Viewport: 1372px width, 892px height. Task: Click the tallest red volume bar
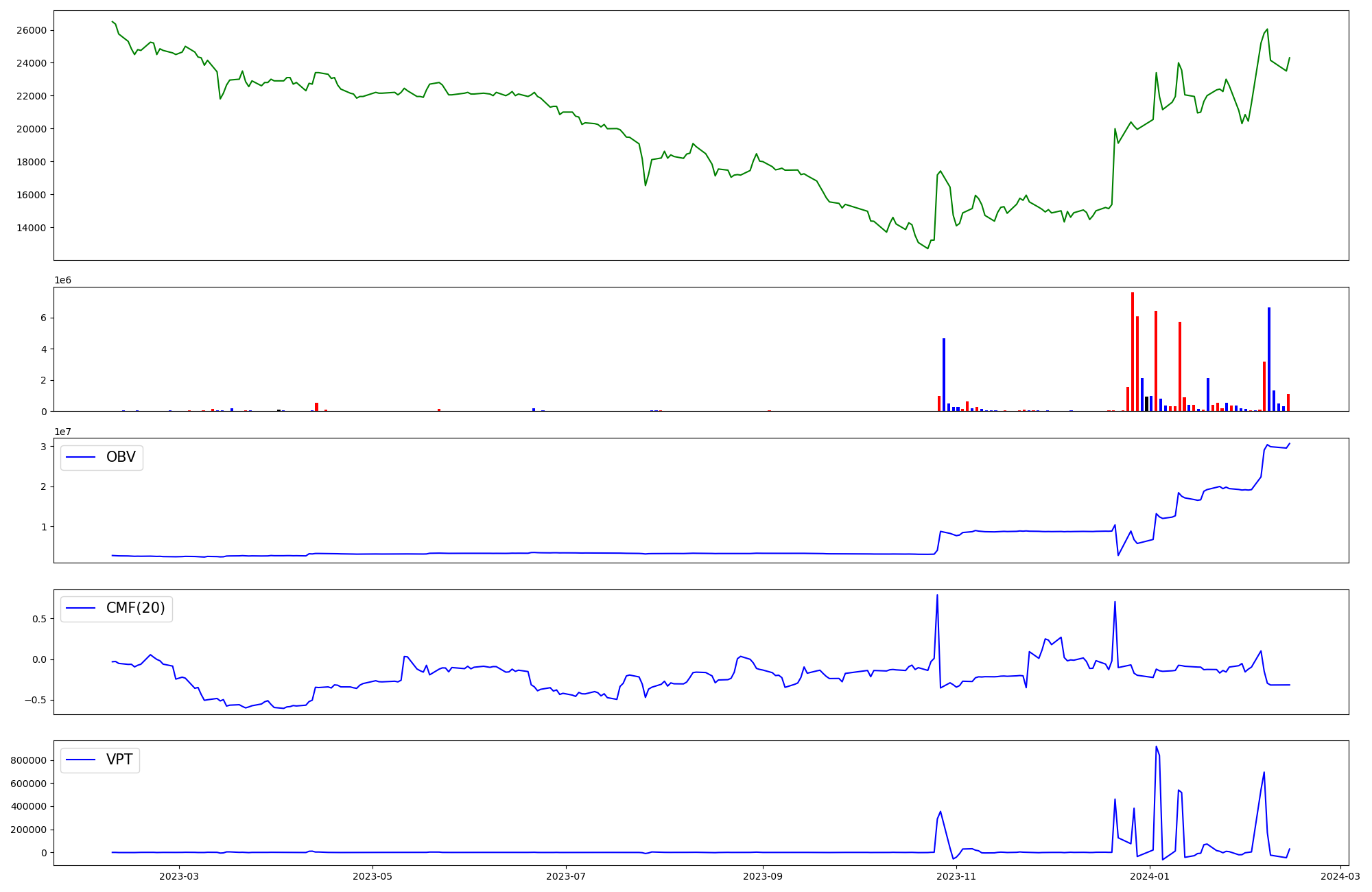(x=1133, y=352)
